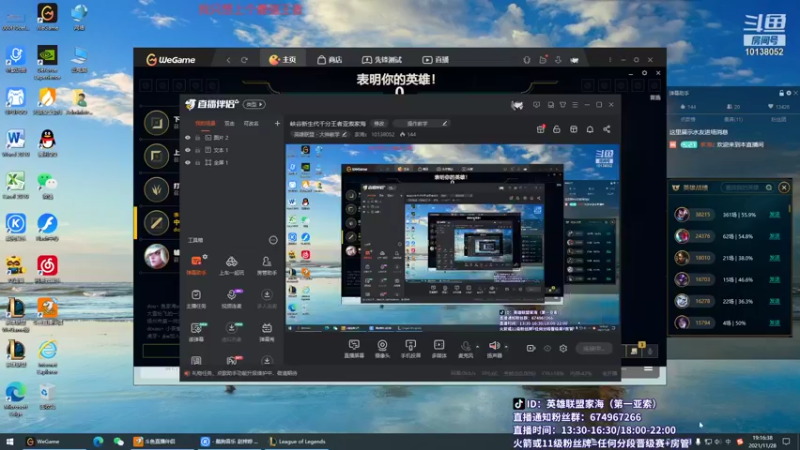Open the Windows Start button
800x450 pixels.
click(9, 441)
